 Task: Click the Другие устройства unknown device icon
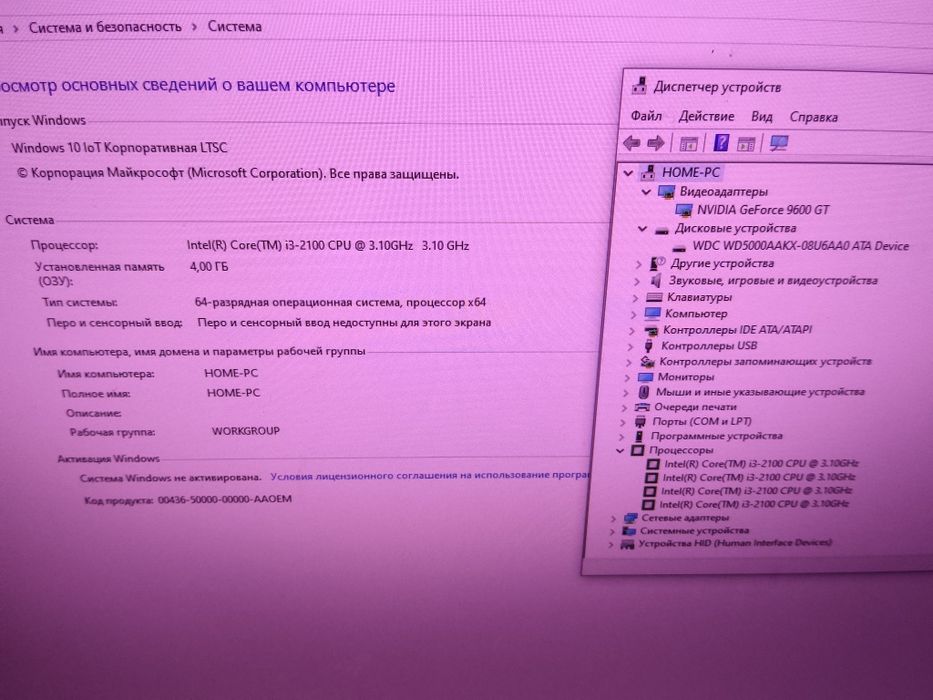(x=658, y=263)
